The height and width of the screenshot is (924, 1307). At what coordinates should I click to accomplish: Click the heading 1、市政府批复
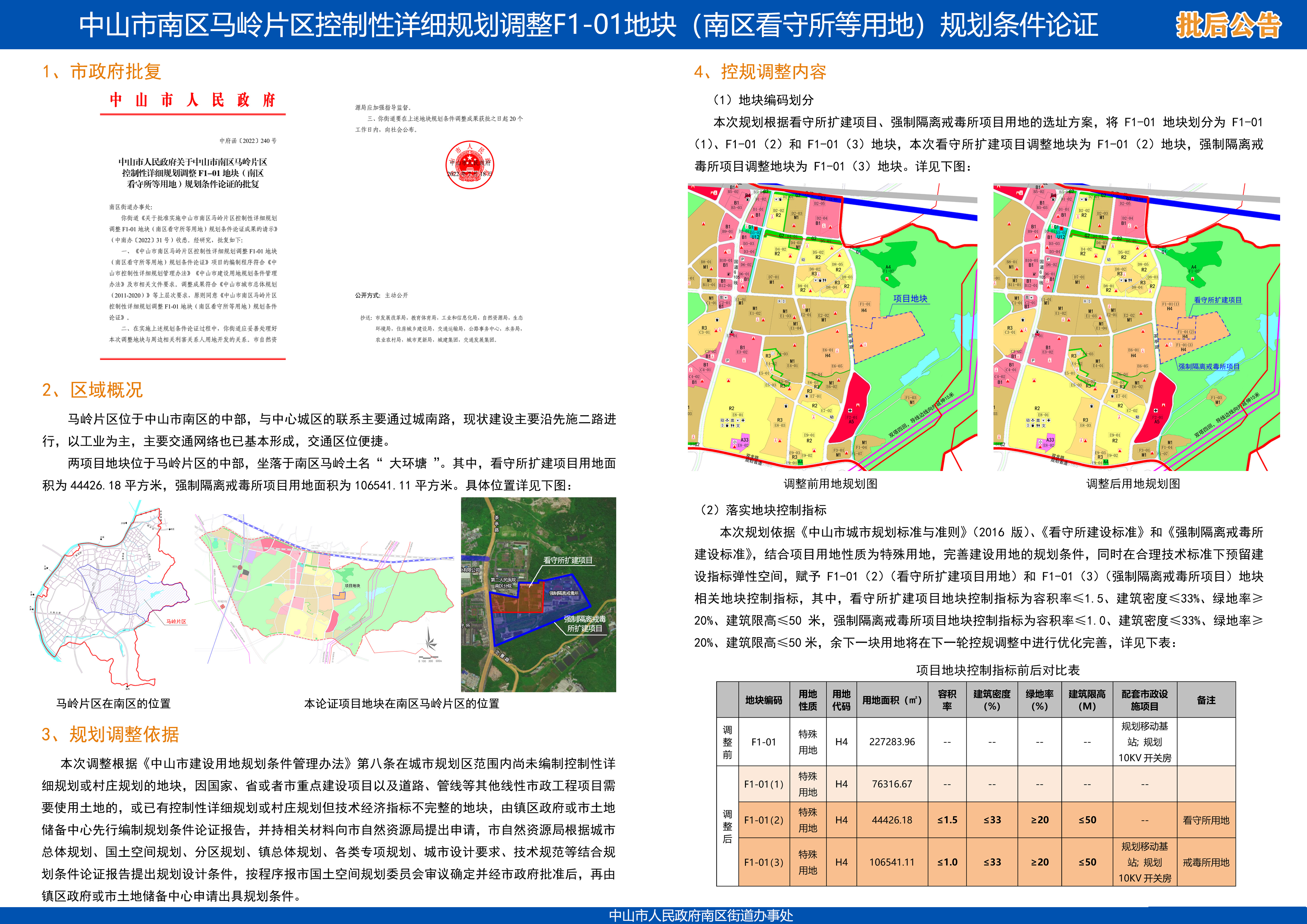coord(102,72)
